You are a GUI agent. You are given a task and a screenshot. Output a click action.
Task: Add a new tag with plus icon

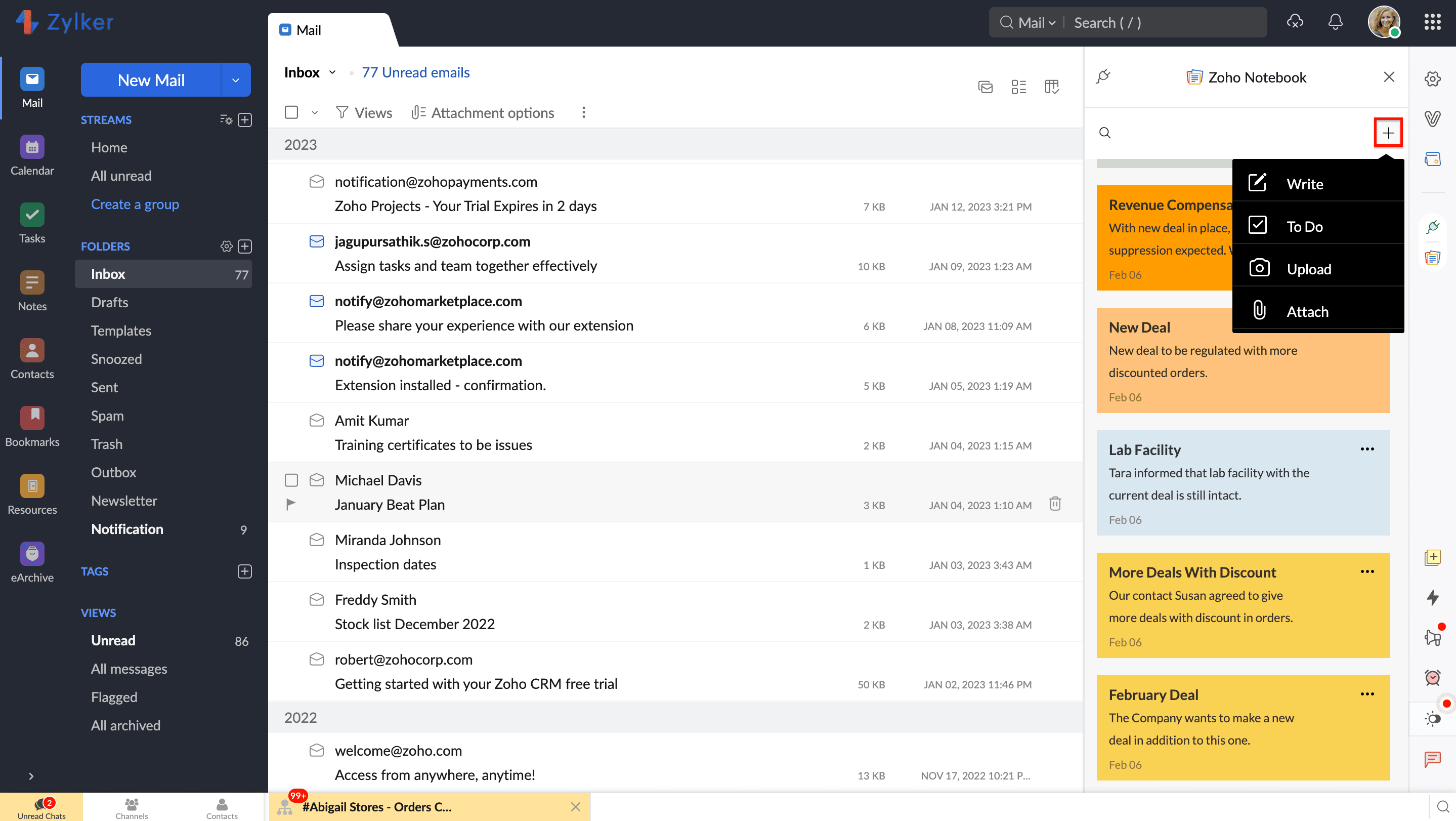point(245,571)
